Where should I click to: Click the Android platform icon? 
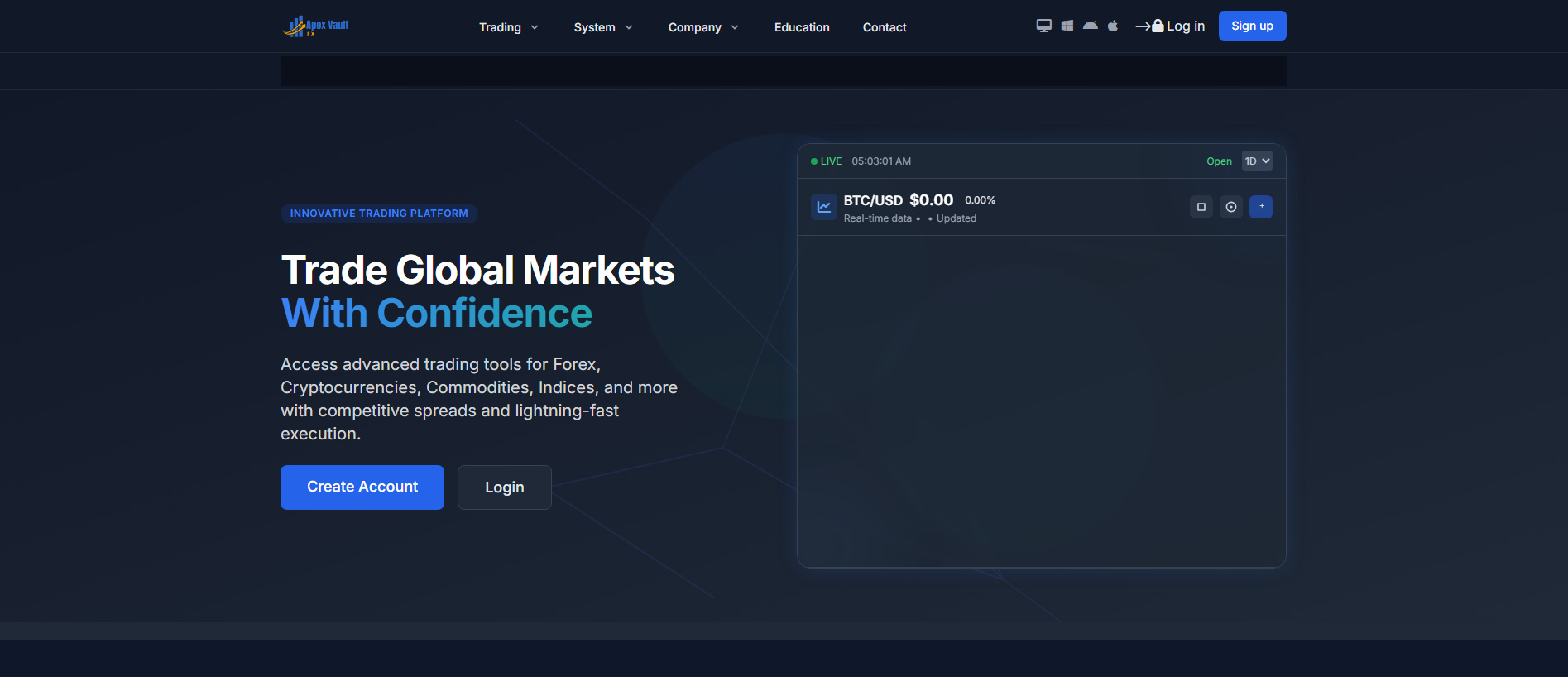point(1091,26)
